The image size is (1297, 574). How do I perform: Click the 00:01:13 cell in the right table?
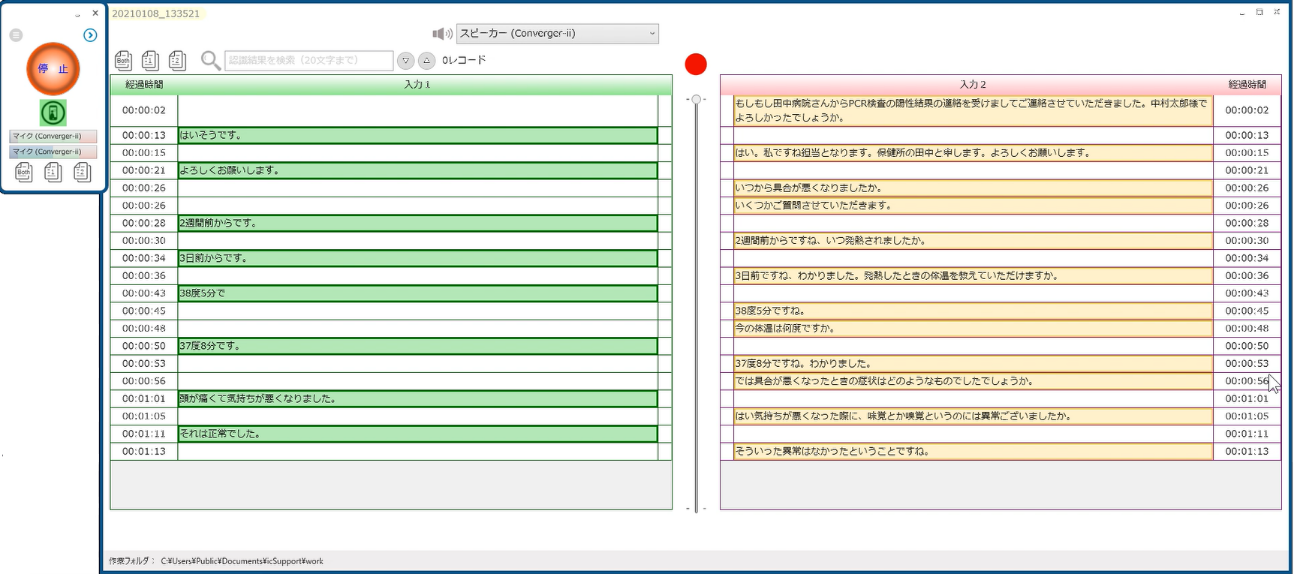tap(1247, 451)
